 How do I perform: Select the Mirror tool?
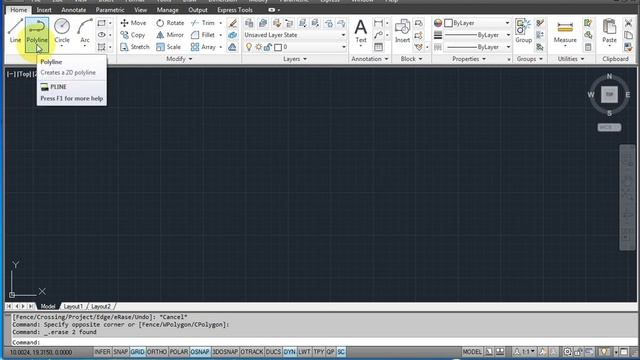170,35
